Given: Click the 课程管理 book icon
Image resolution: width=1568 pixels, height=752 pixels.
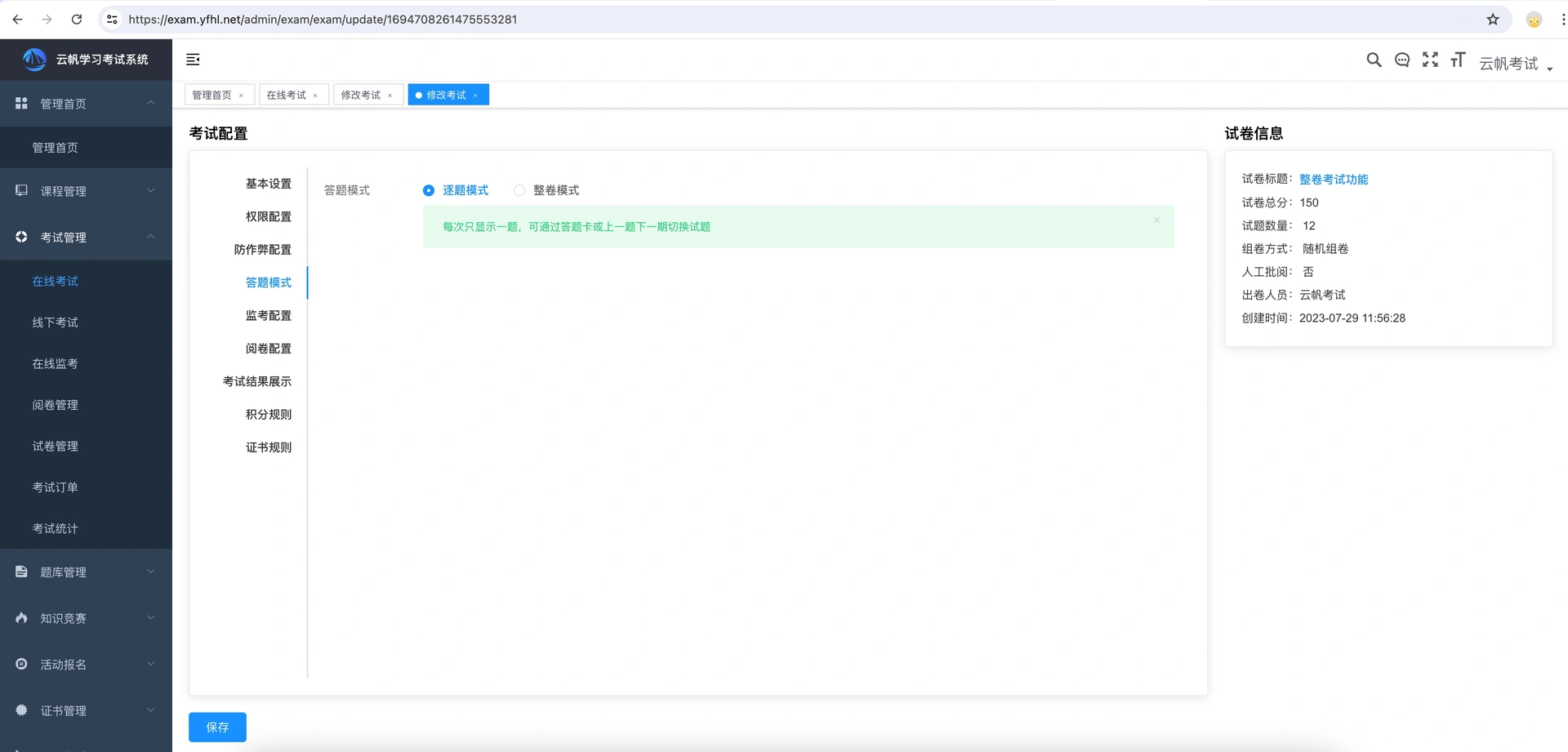Looking at the screenshot, I should 21,190.
